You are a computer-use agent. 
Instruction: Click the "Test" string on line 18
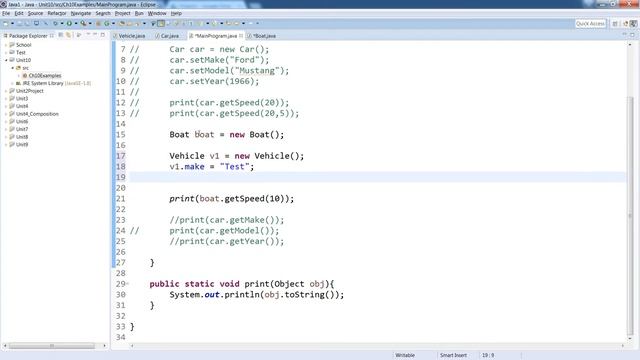pyautogui.click(x=234, y=167)
